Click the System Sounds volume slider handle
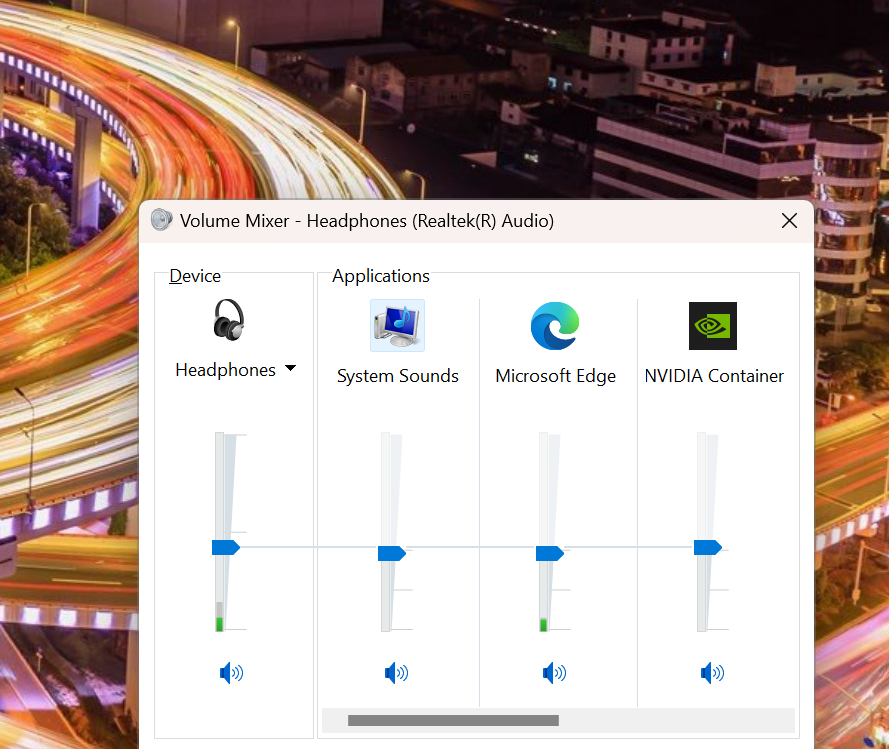Screen dimensions: 889x749 [391, 553]
